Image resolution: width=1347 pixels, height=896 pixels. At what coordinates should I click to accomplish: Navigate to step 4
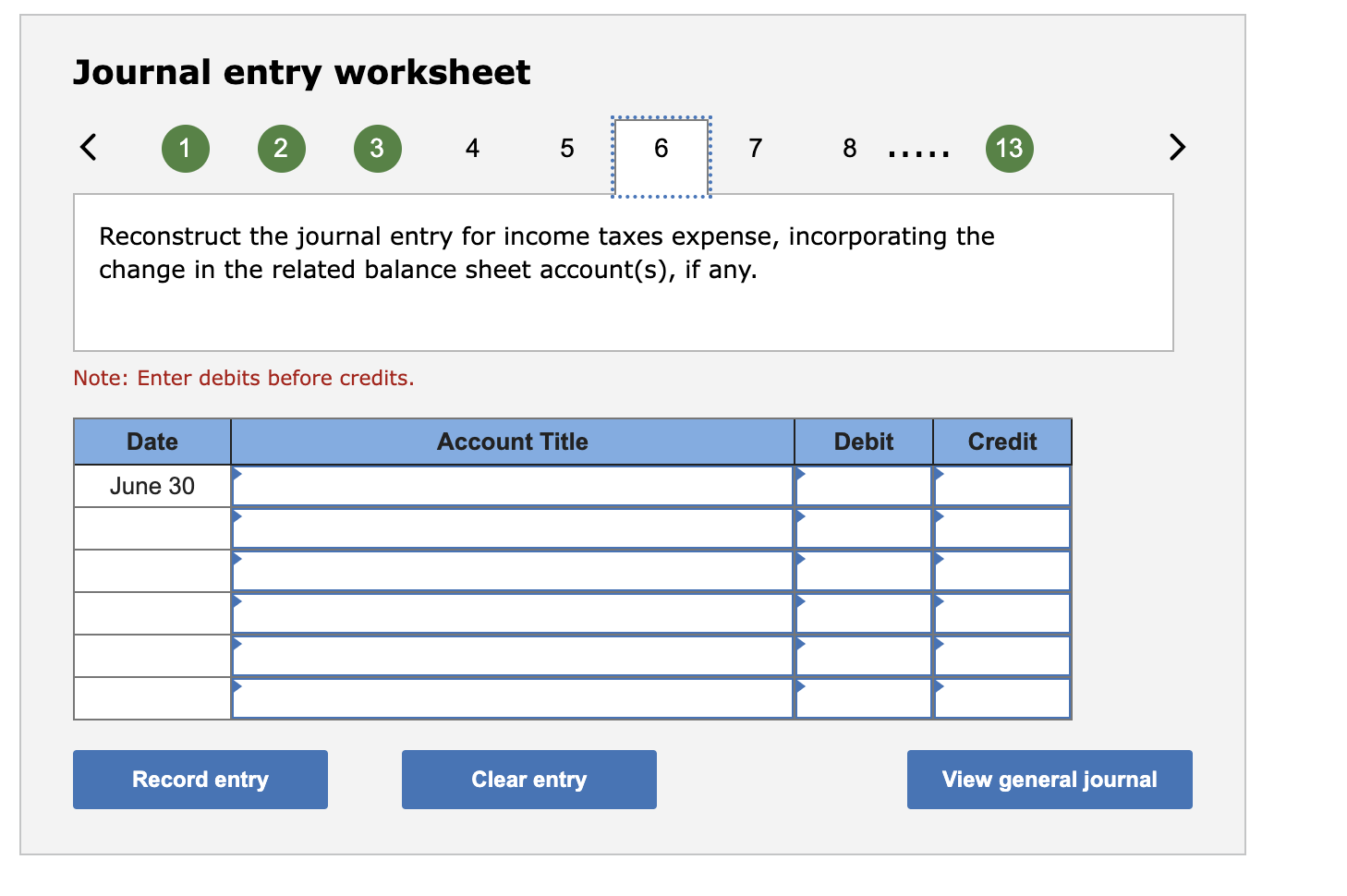472,148
